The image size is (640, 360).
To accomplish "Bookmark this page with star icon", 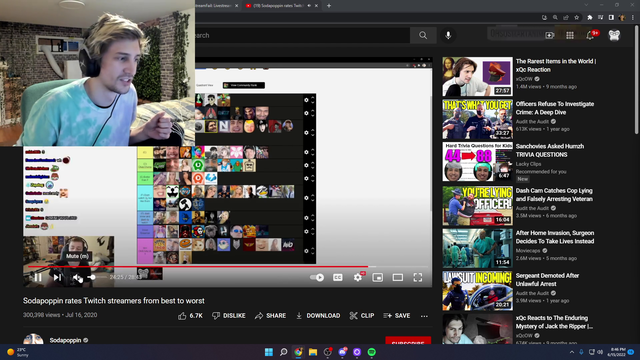I will pyautogui.click(x=576, y=18).
